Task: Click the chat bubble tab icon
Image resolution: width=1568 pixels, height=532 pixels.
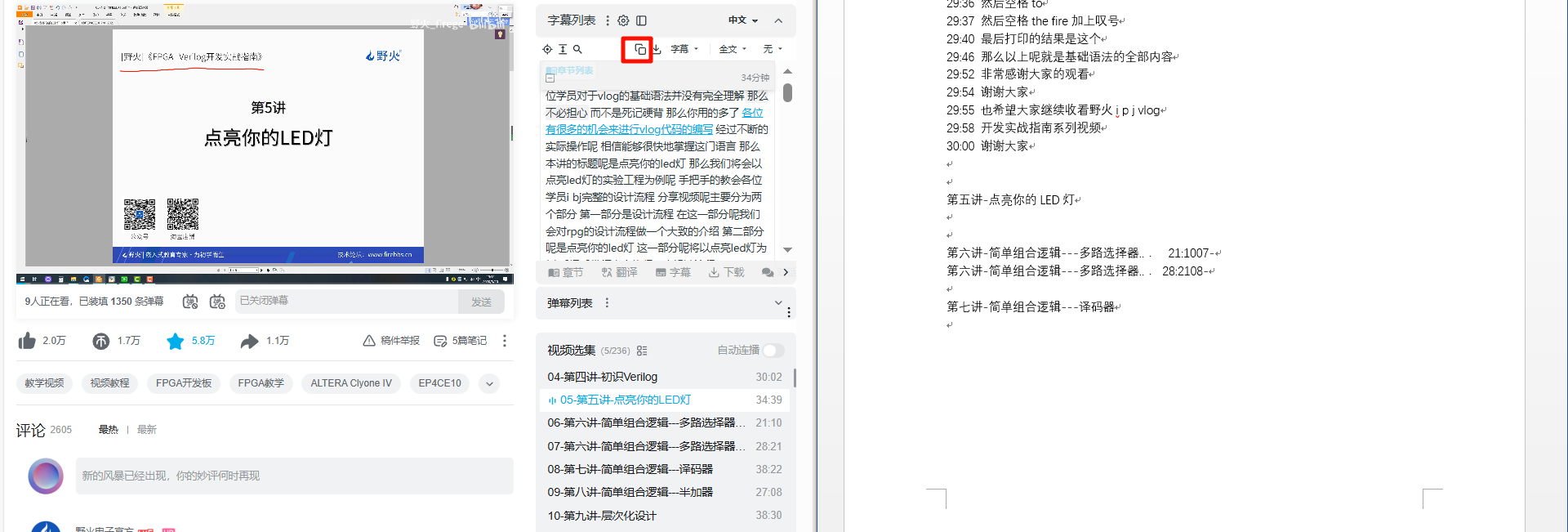Action: [x=768, y=272]
